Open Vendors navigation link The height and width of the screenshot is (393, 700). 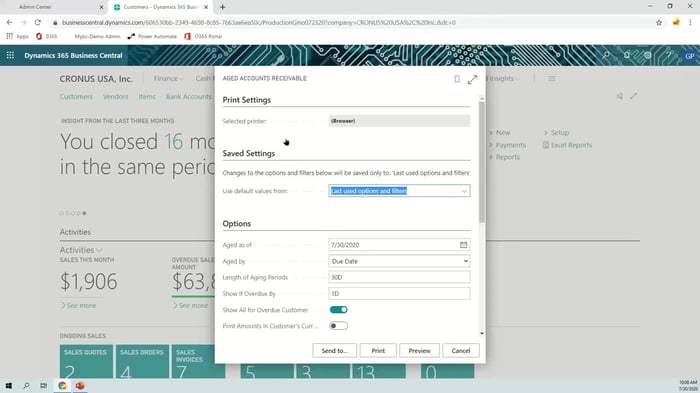[116, 96]
